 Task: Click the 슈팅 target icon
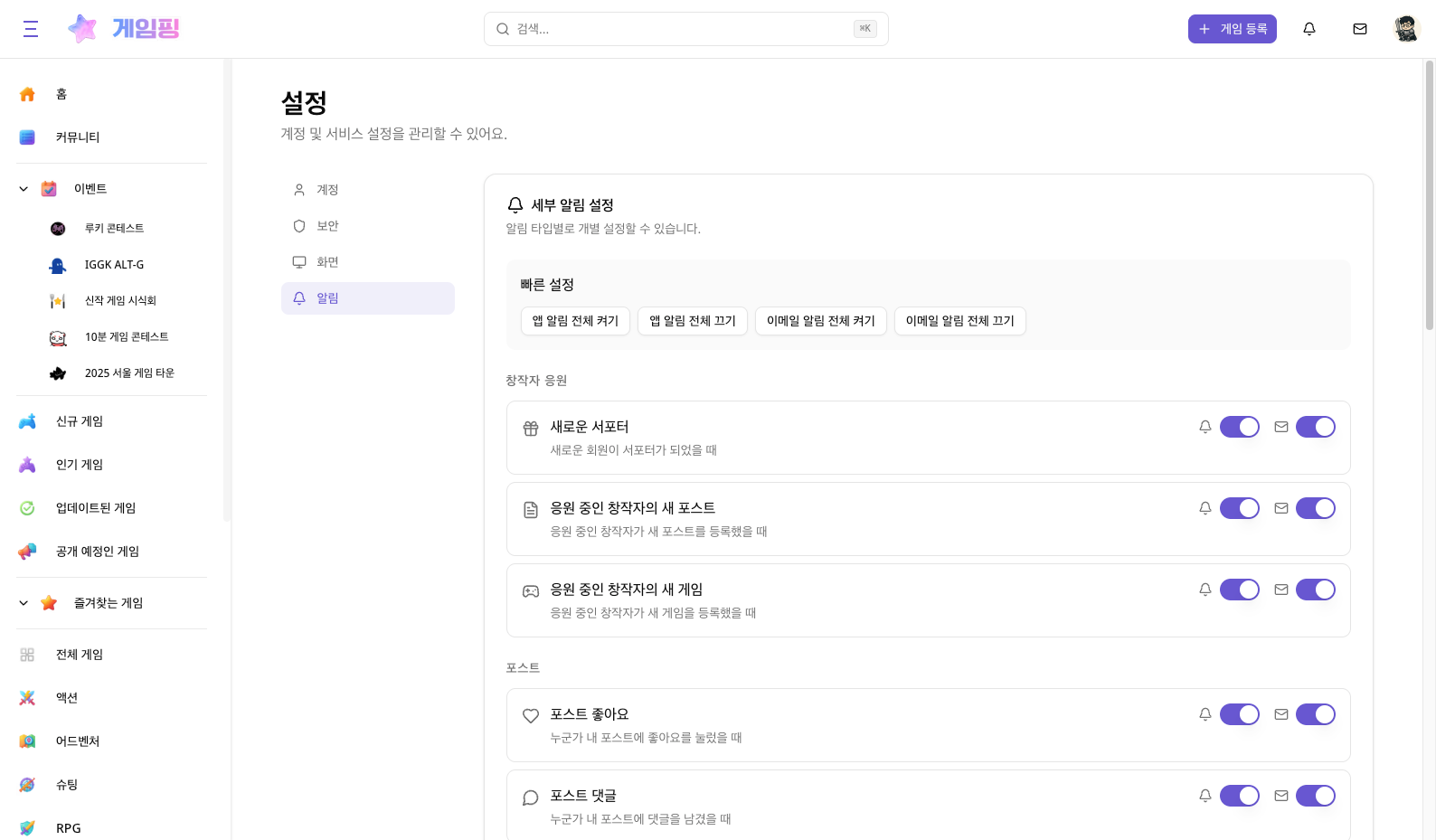pos(27,785)
